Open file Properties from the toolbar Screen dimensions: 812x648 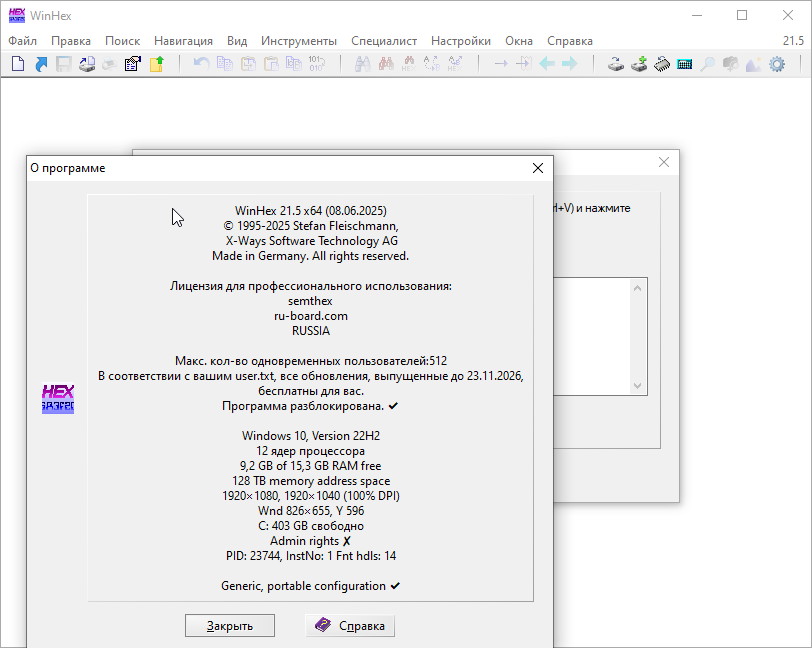pyautogui.click(x=133, y=64)
